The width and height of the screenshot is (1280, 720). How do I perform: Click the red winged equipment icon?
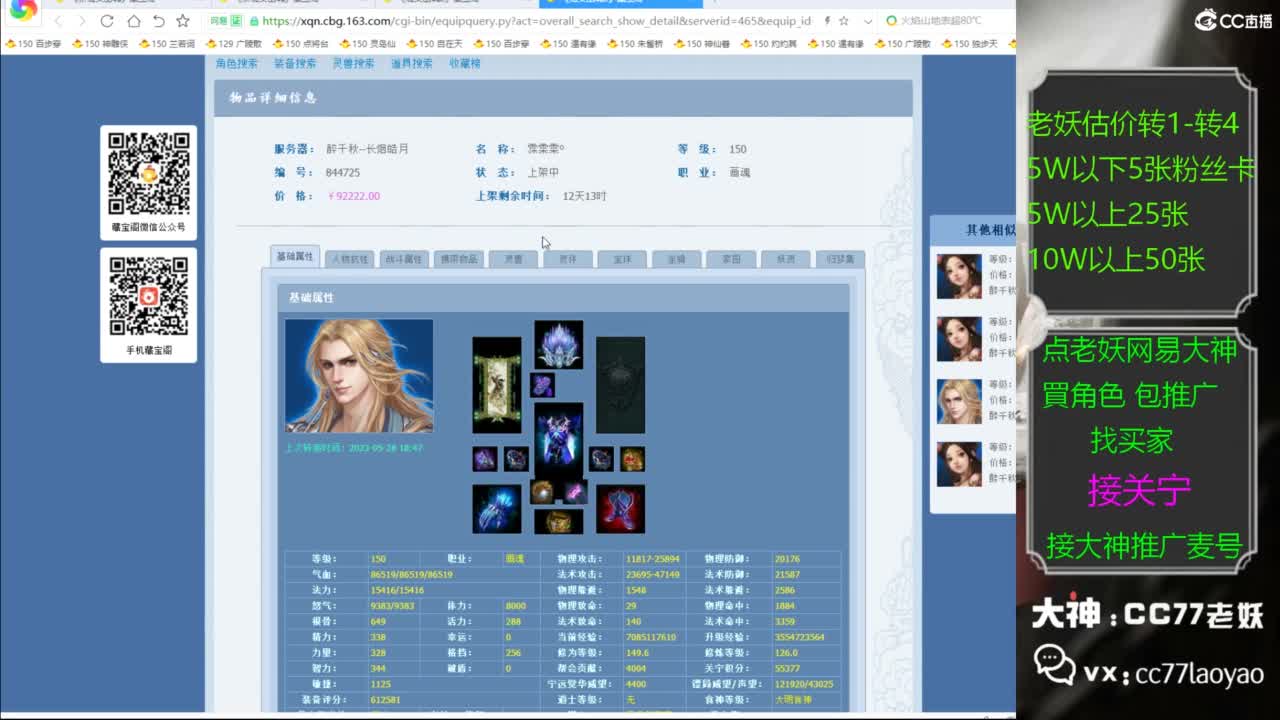coord(620,509)
